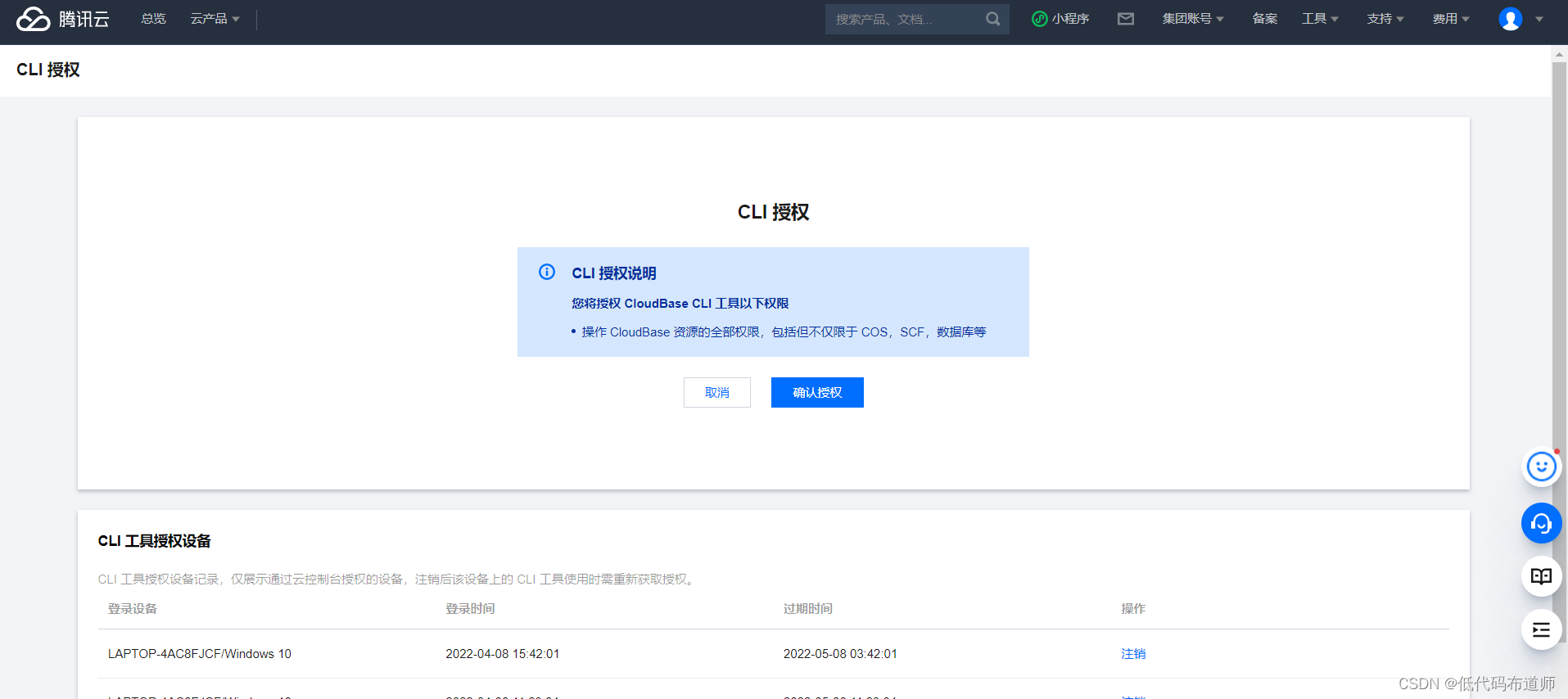Open the 小程序 mini program link
Image resolution: width=1568 pixels, height=699 pixels.
coord(1060,19)
